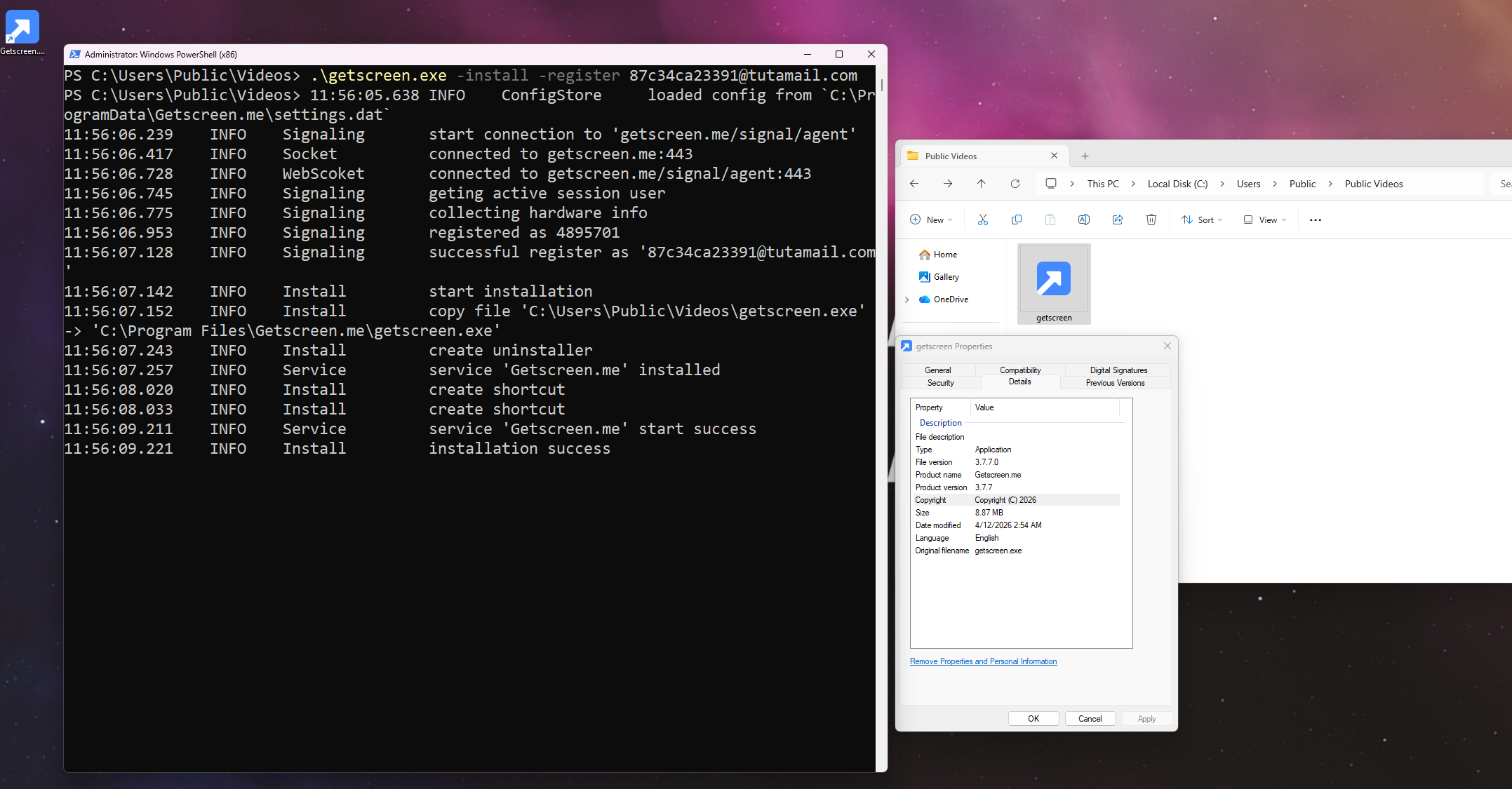Click Remove Properties and Personal Information link
1512x789 pixels.
tap(983, 661)
